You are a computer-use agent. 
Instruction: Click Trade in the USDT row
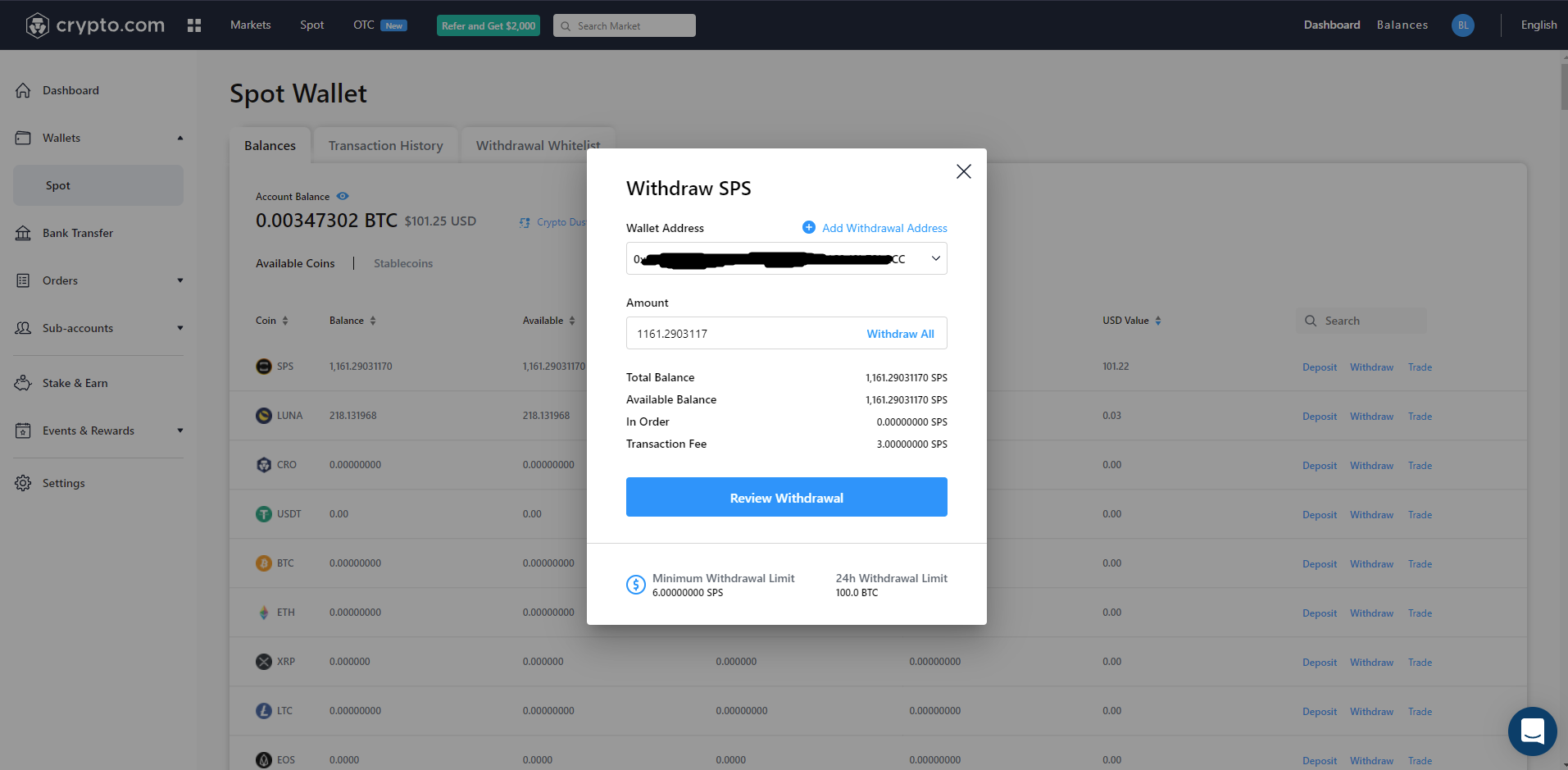coord(1420,515)
